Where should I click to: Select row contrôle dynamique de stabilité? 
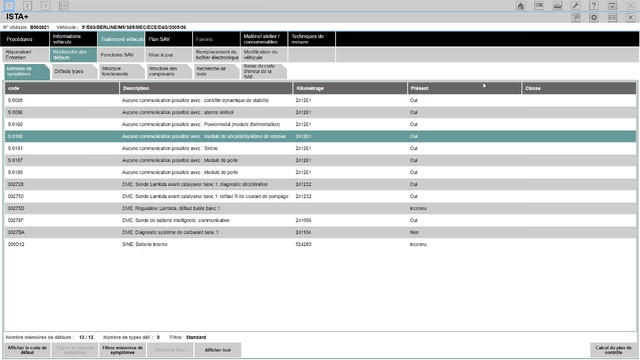(x=320, y=100)
